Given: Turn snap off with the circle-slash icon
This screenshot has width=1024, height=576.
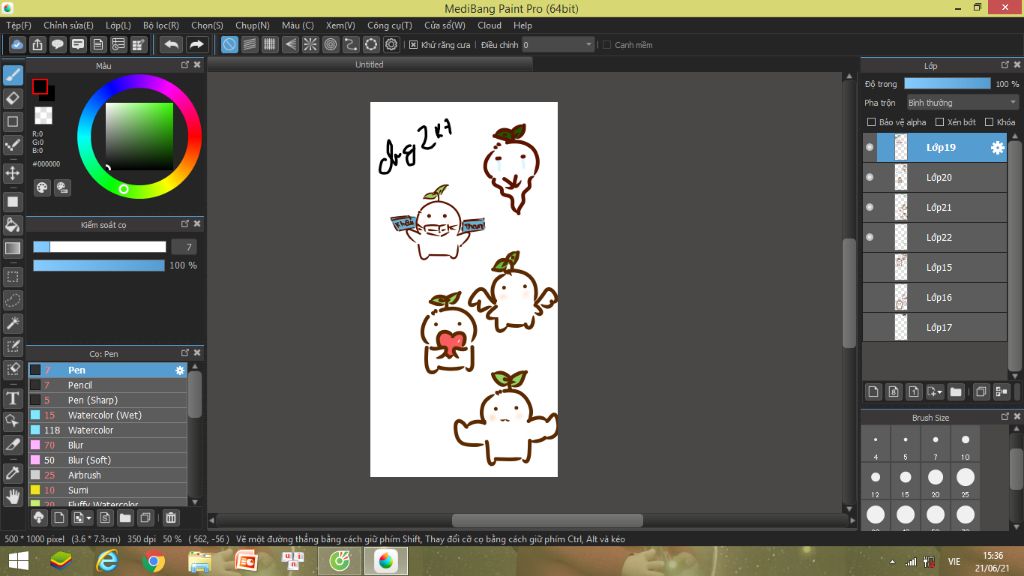Looking at the screenshot, I should tap(229, 44).
